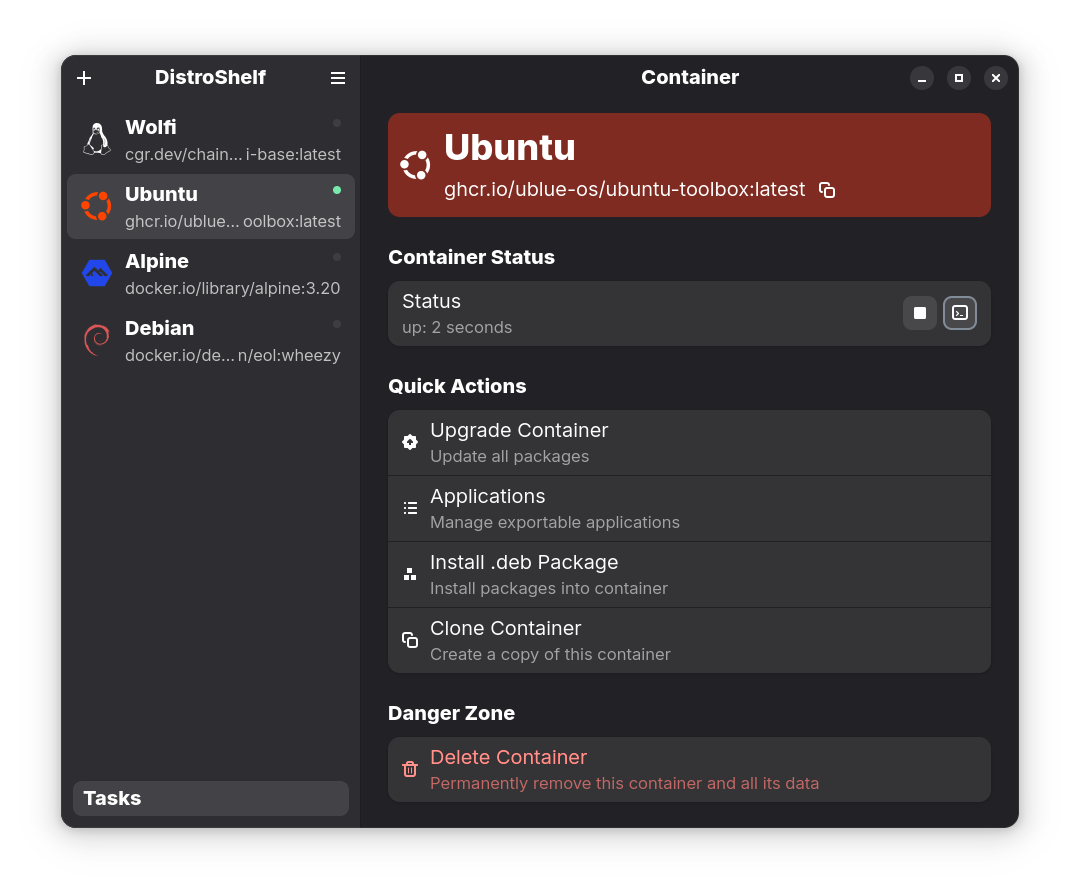Screen dimensions: 1080x895
Task: Copy the Ubuntu image URL
Action: pyautogui.click(x=827, y=190)
